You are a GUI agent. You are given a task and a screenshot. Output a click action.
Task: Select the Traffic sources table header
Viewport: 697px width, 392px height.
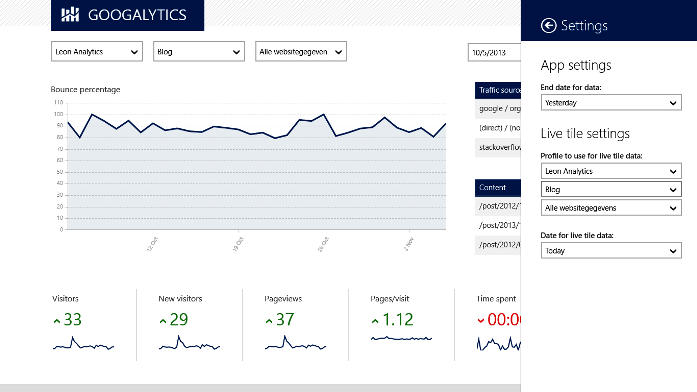pos(498,90)
